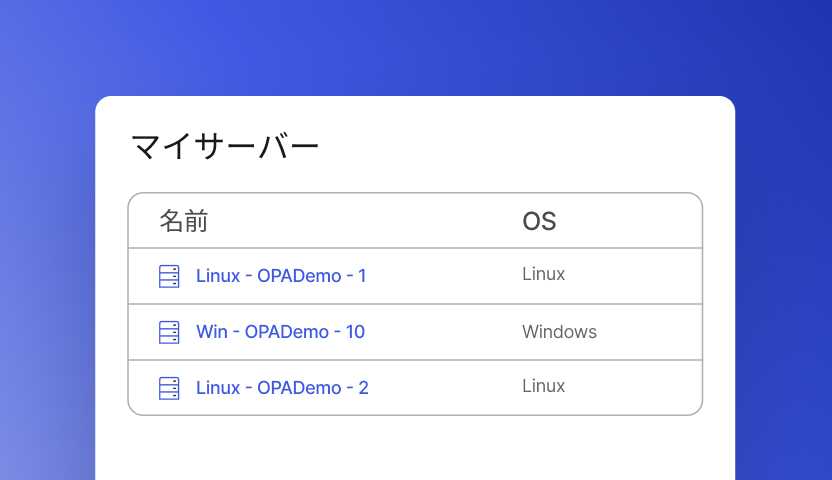Sort by the 名前 column header
This screenshot has width=832, height=480.
[184, 221]
